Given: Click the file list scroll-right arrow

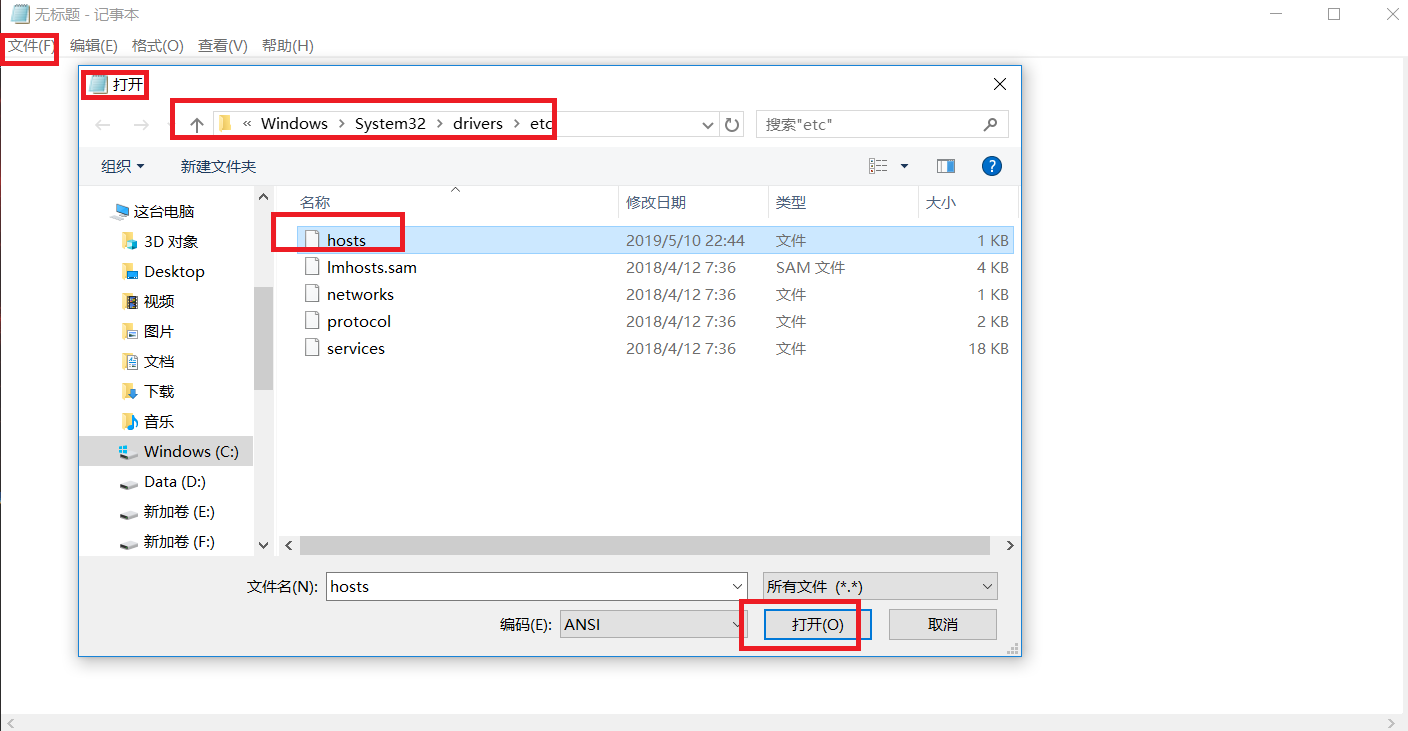Looking at the screenshot, I should 1010,545.
